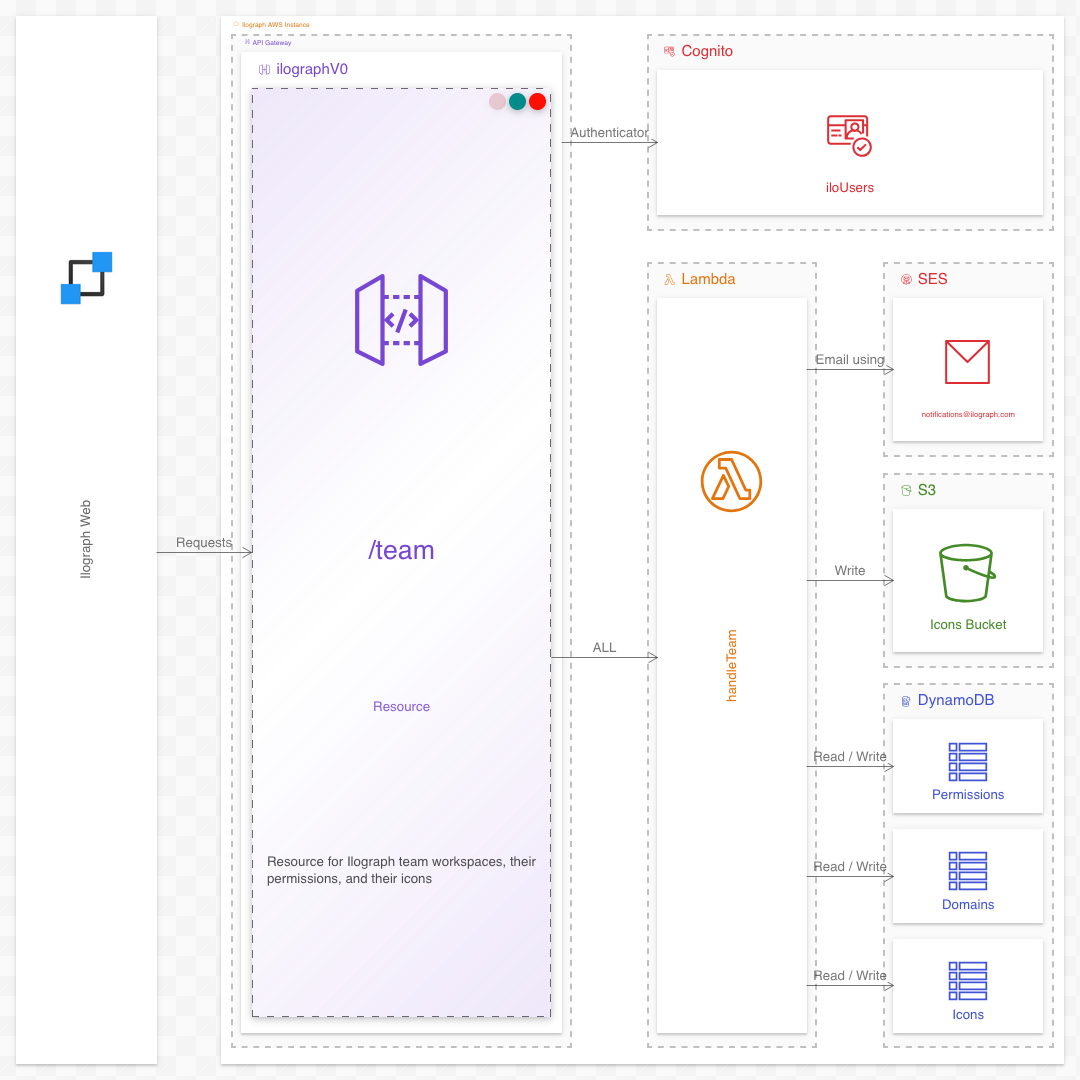
Task: Click the Icons table label
Action: [x=968, y=1015]
